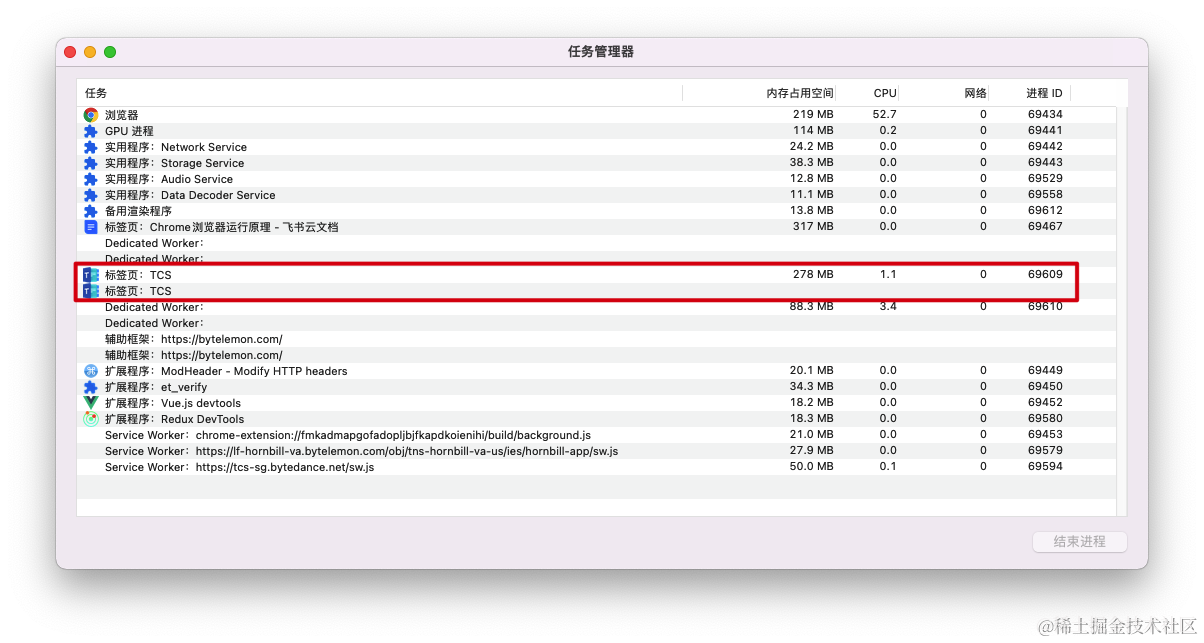Viewport: 1204px width, 643px height.
Task: Click the 50.0 MB memory value
Action: coord(811,467)
